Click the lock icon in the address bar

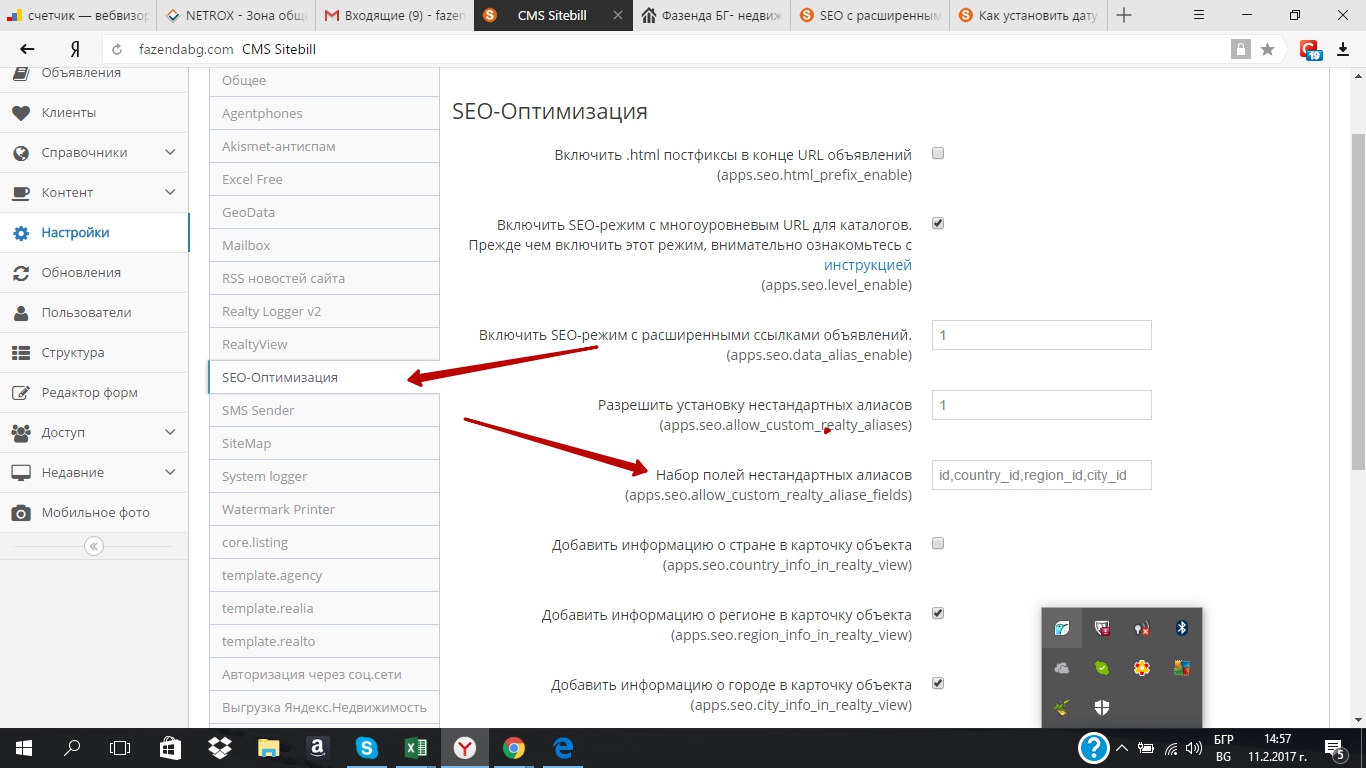[x=1241, y=49]
